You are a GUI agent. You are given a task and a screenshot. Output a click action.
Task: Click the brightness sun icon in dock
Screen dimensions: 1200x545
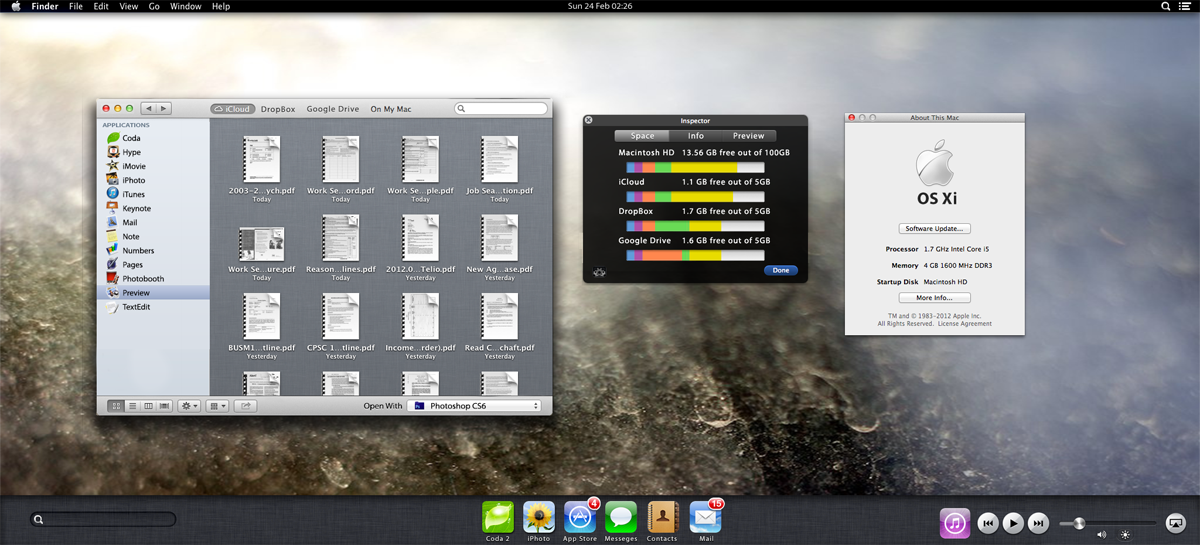(x=1126, y=535)
